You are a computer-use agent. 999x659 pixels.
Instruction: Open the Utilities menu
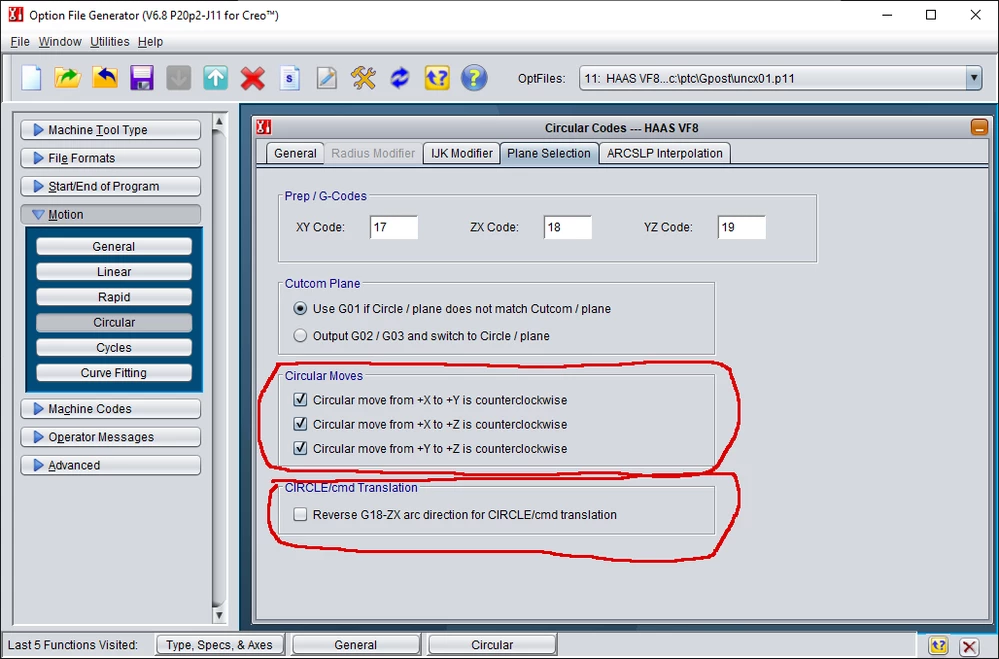click(110, 41)
